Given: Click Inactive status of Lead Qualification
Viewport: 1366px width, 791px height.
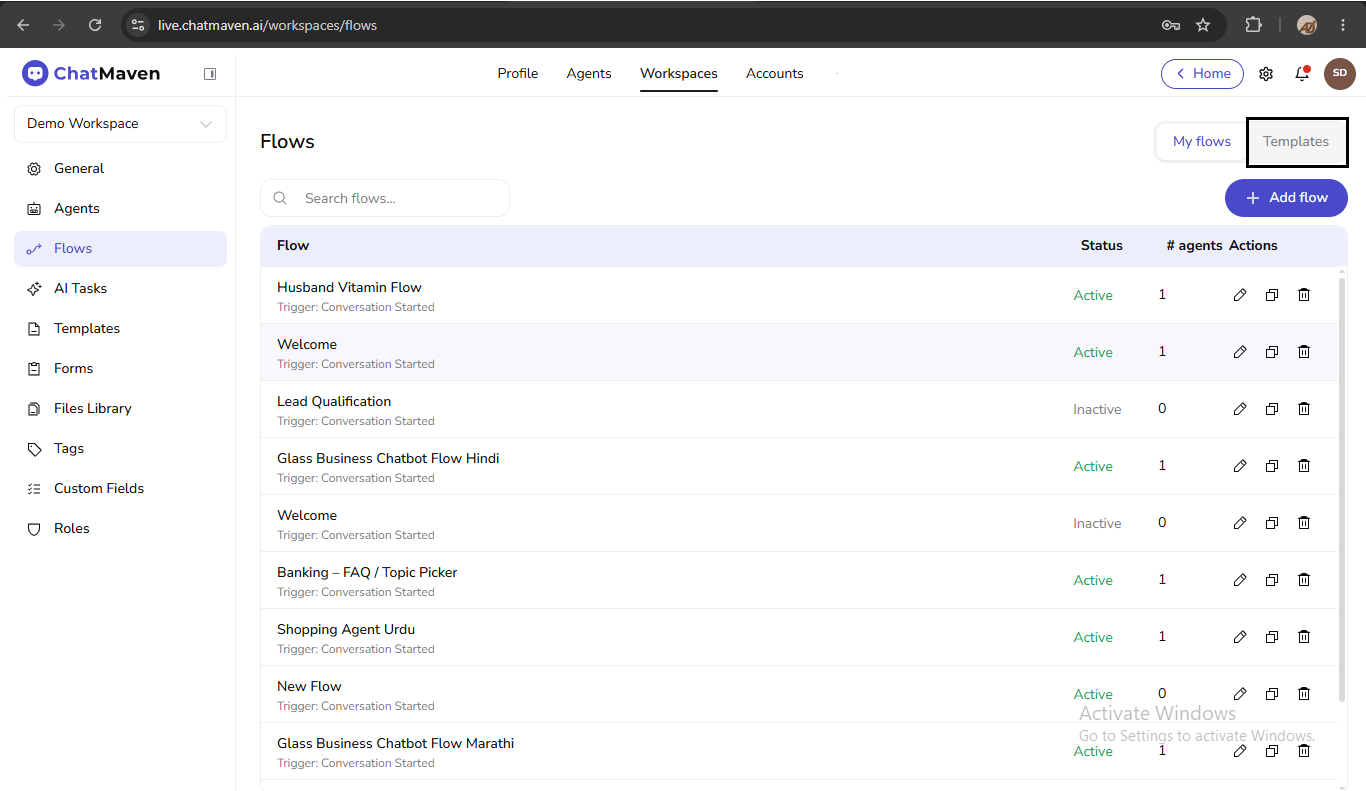Looking at the screenshot, I should click(1097, 409).
